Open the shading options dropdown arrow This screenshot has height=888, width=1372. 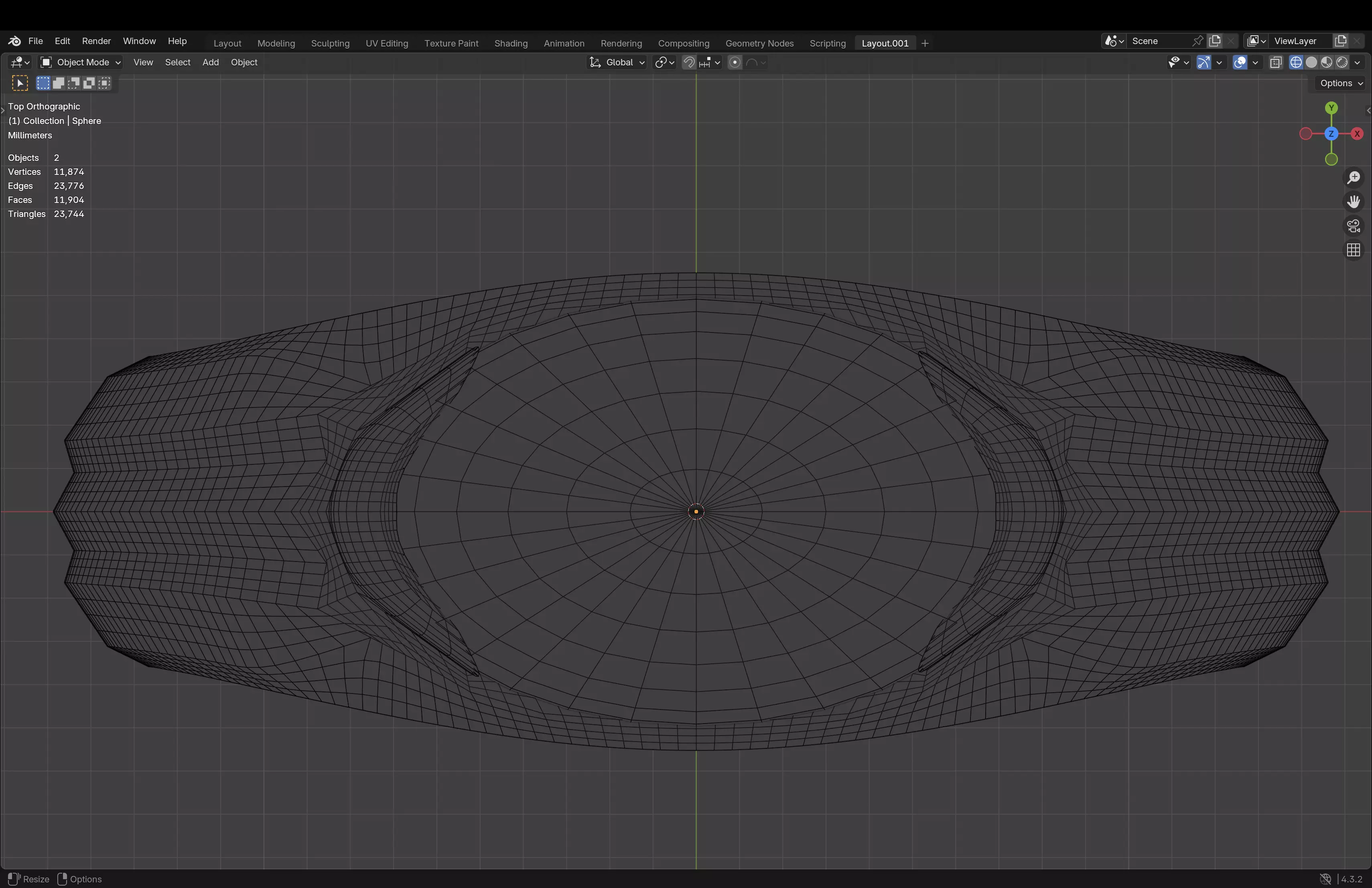[1357, 62]
